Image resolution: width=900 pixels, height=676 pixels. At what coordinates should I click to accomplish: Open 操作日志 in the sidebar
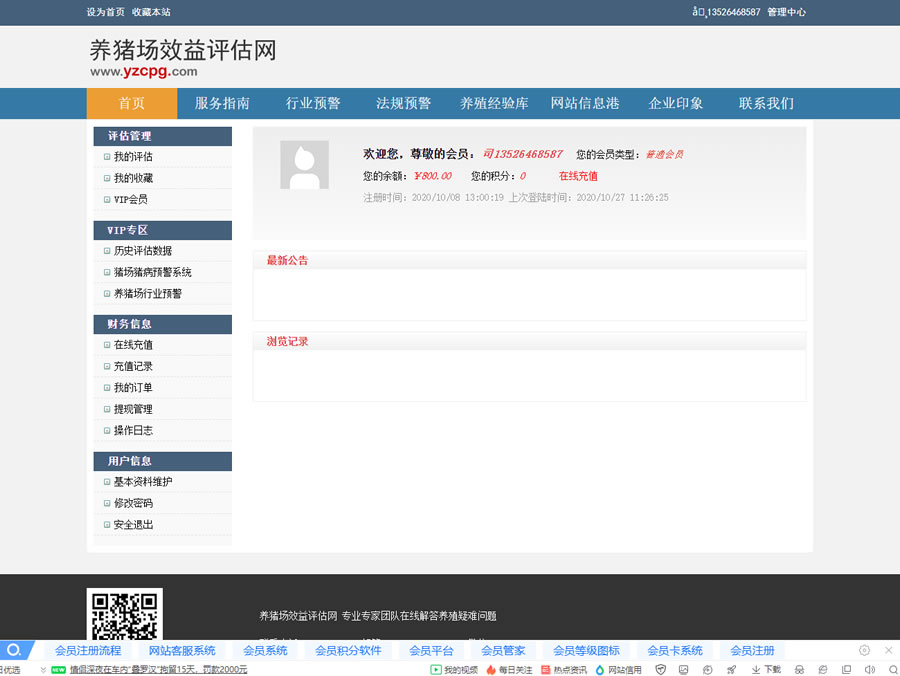[x=133, y=430]
